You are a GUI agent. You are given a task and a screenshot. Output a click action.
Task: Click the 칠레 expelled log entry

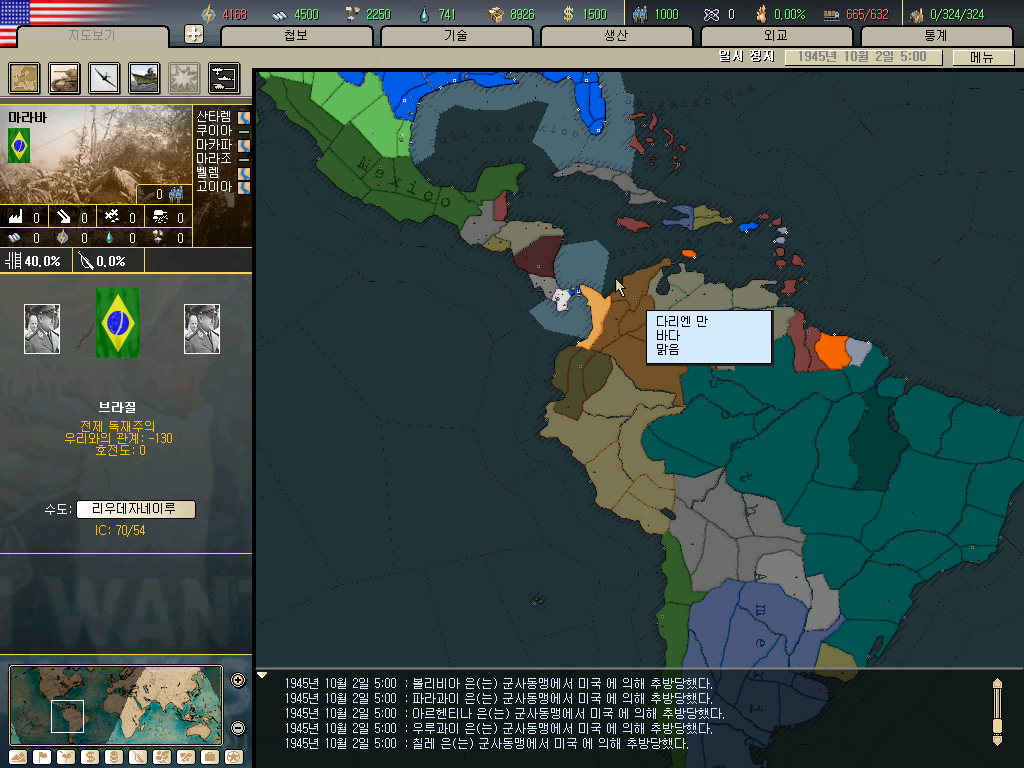pyautogui.click(x=486, y=743)
